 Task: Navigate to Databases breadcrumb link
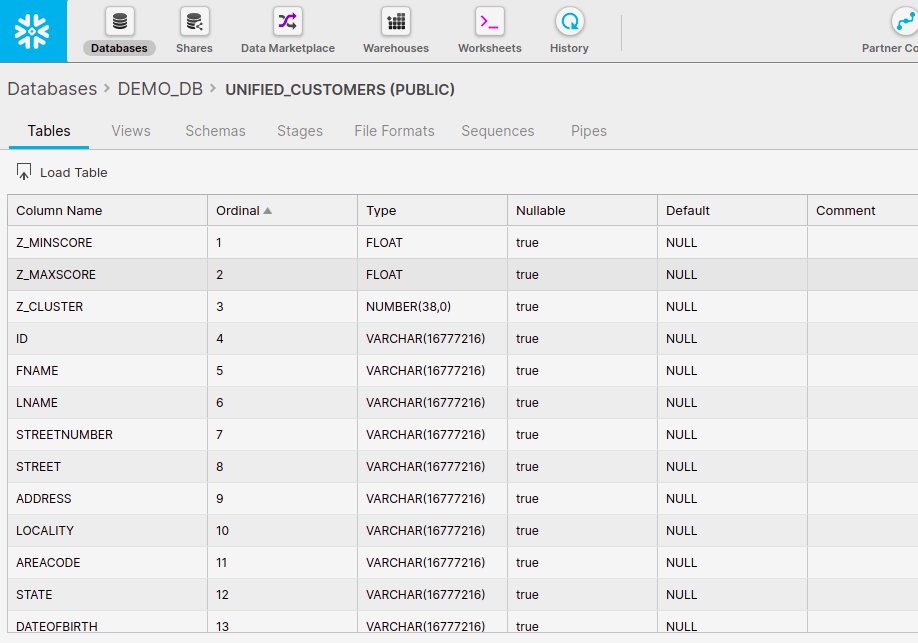coord(52,89)
